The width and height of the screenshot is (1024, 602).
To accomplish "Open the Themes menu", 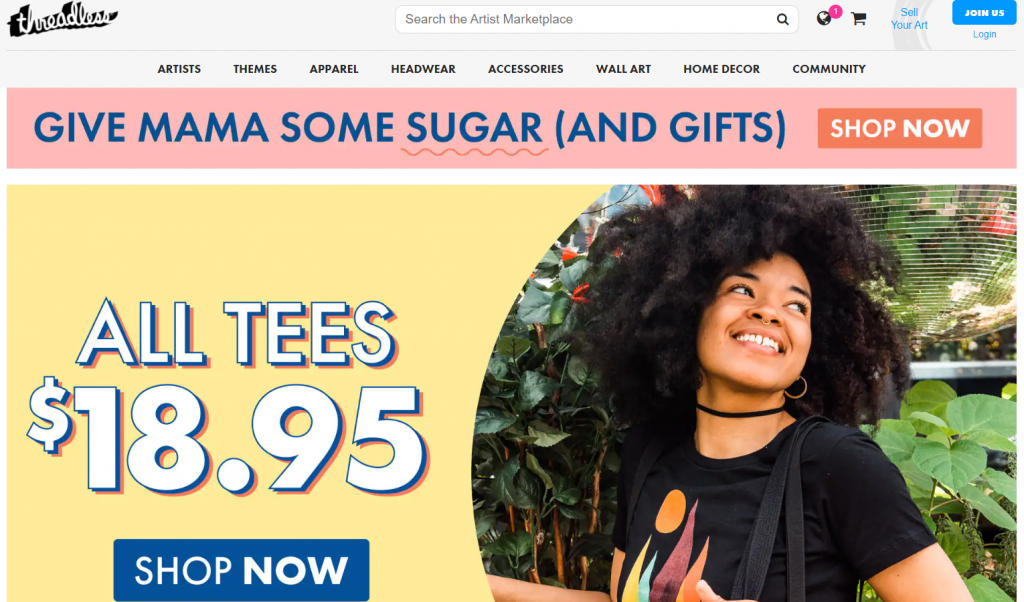I will pos(255,69).
